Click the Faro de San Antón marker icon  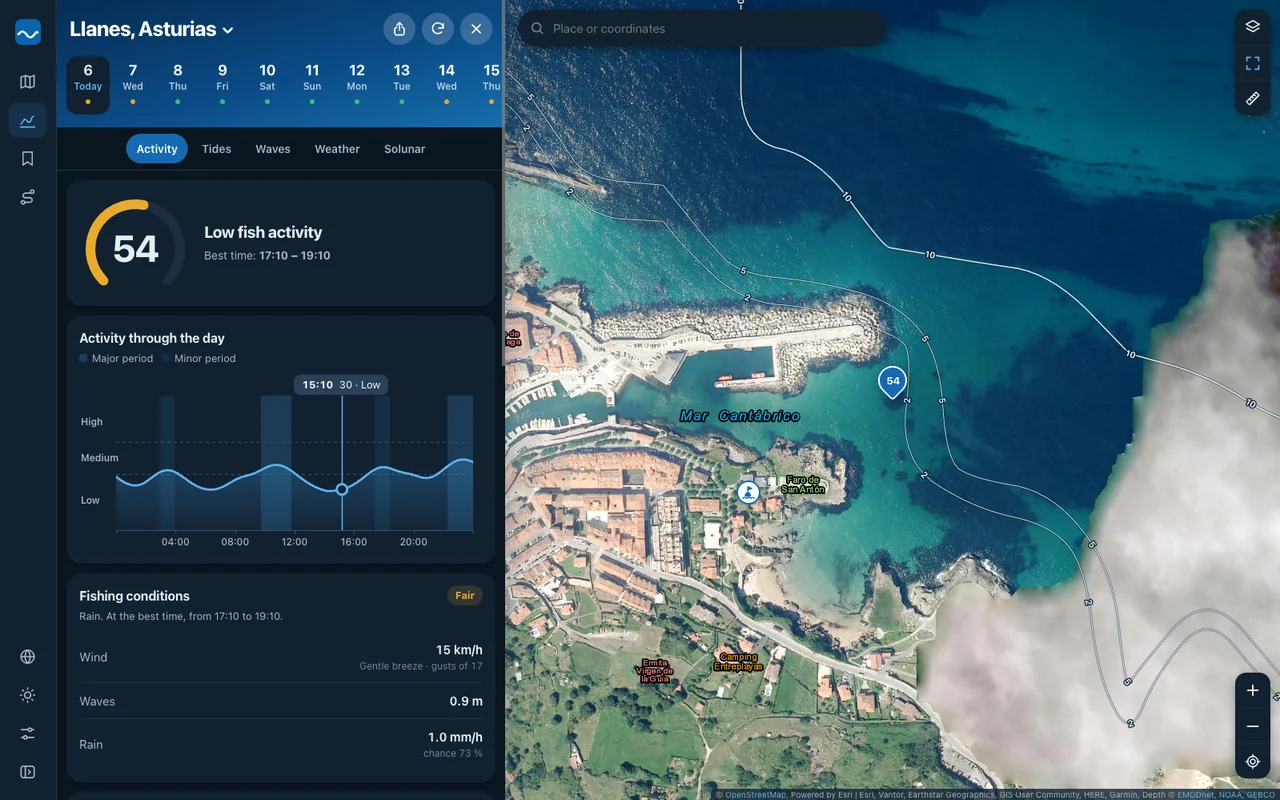tap(748, 492)
